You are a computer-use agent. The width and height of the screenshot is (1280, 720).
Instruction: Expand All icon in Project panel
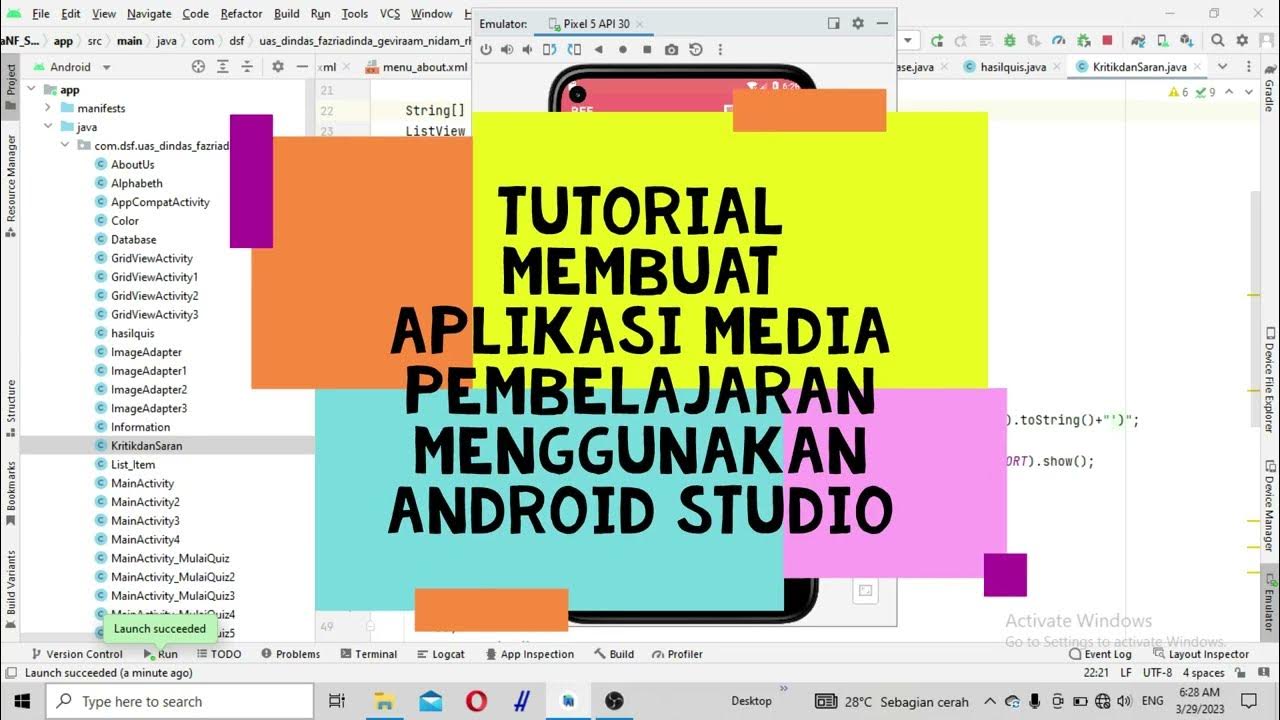pyautogui.click(x=225, y=67)
